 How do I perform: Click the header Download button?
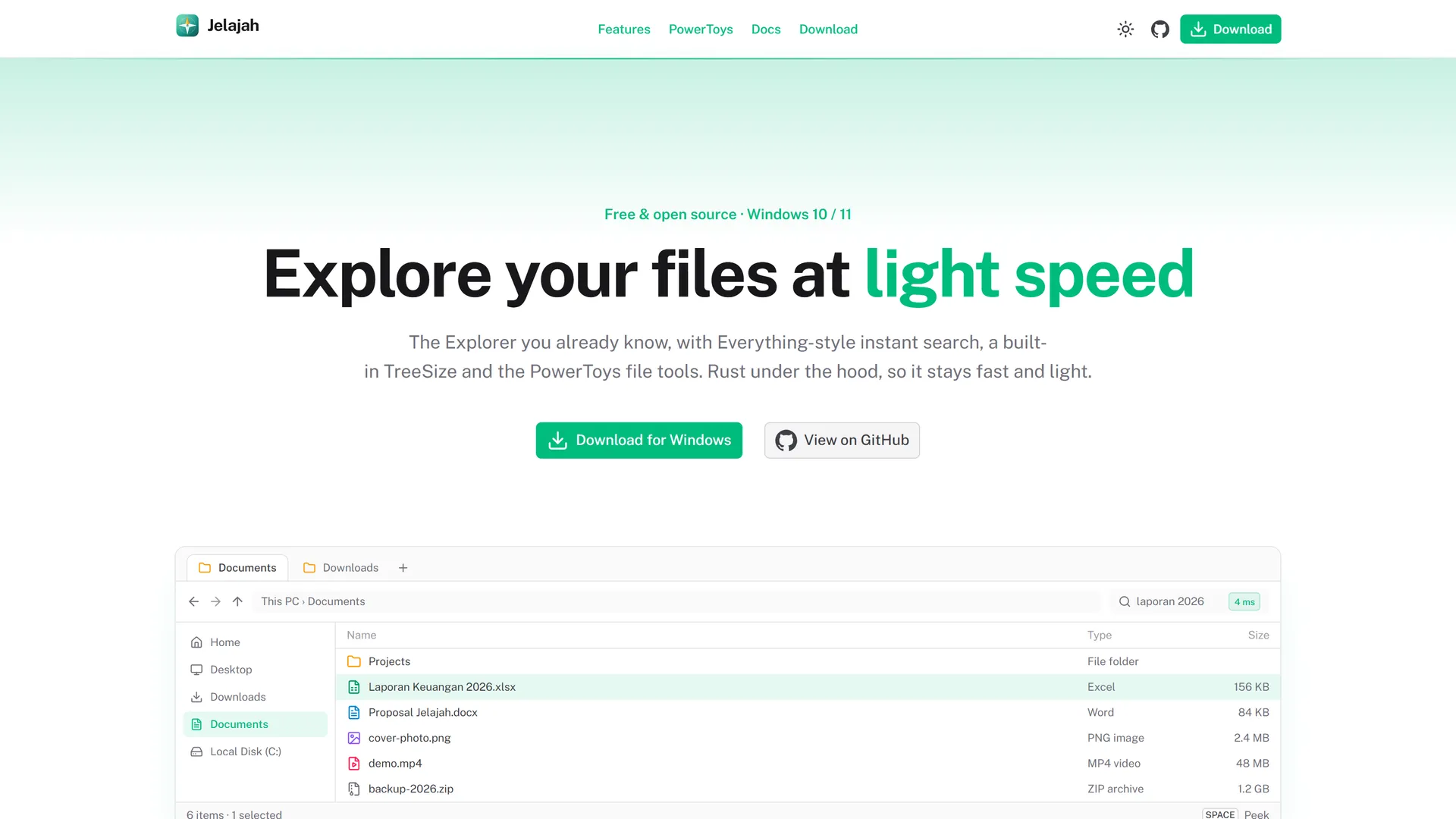coord(1230,30)
